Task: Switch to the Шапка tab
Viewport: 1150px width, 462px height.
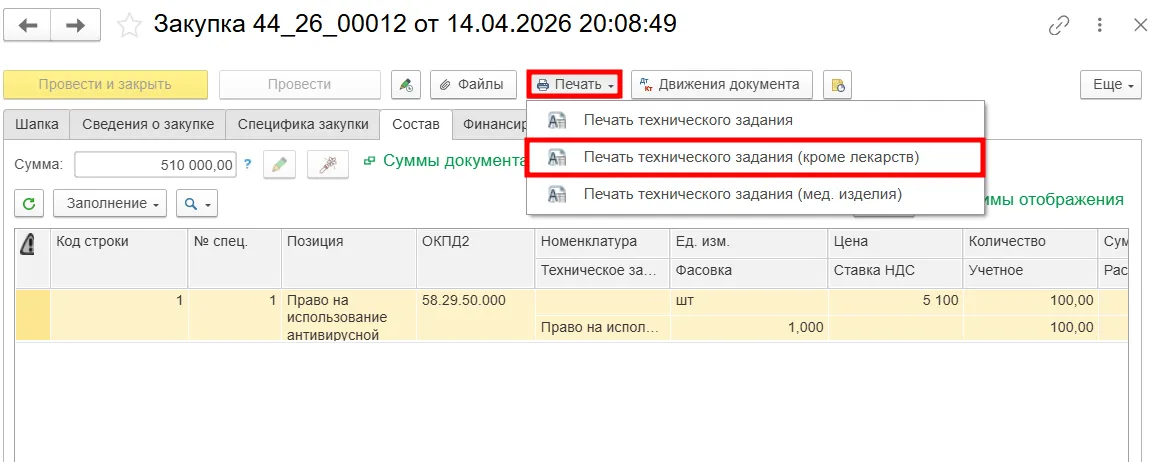Action: (x=37, y=125)
